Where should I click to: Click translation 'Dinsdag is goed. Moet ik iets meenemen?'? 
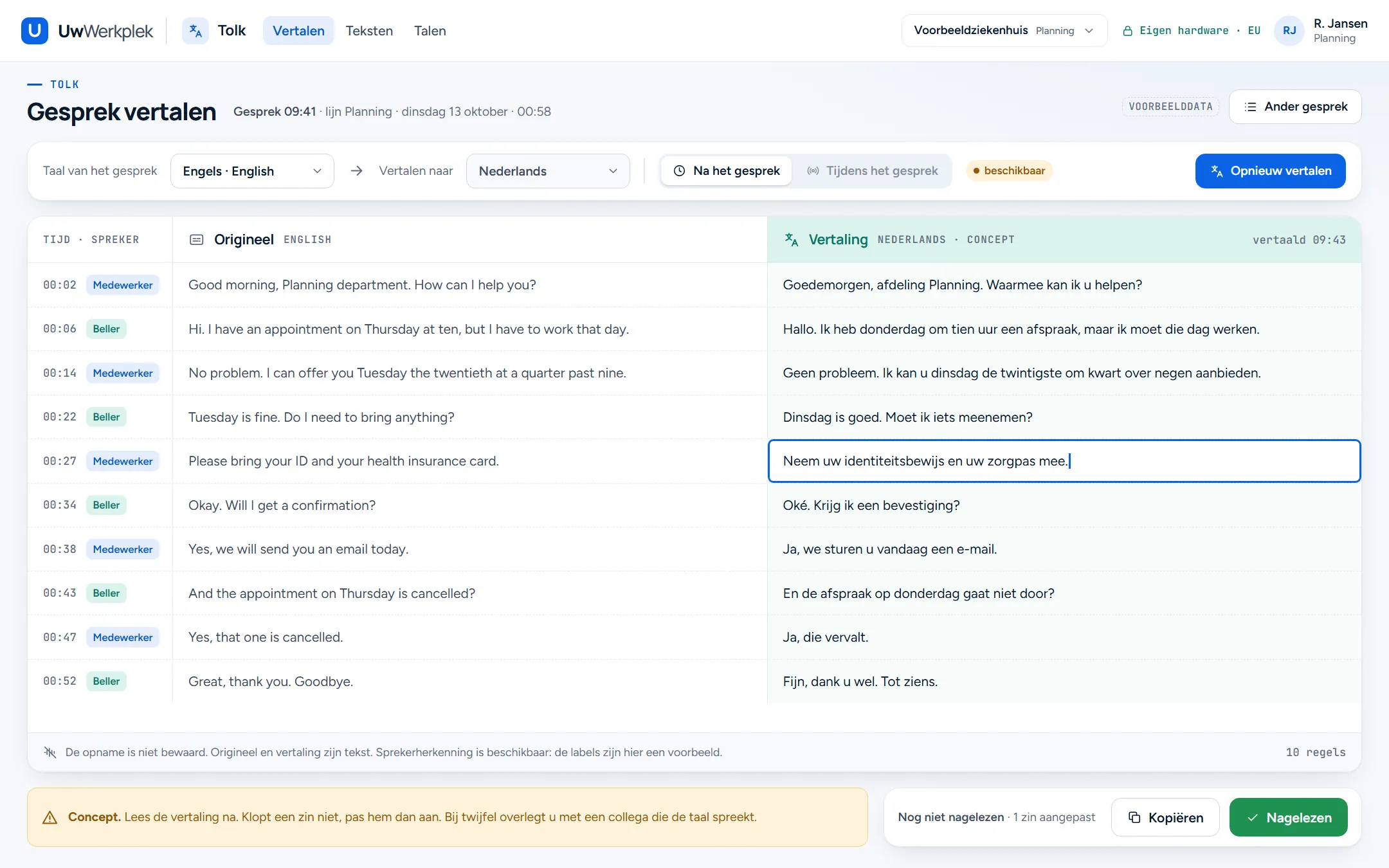pos(907,417)
